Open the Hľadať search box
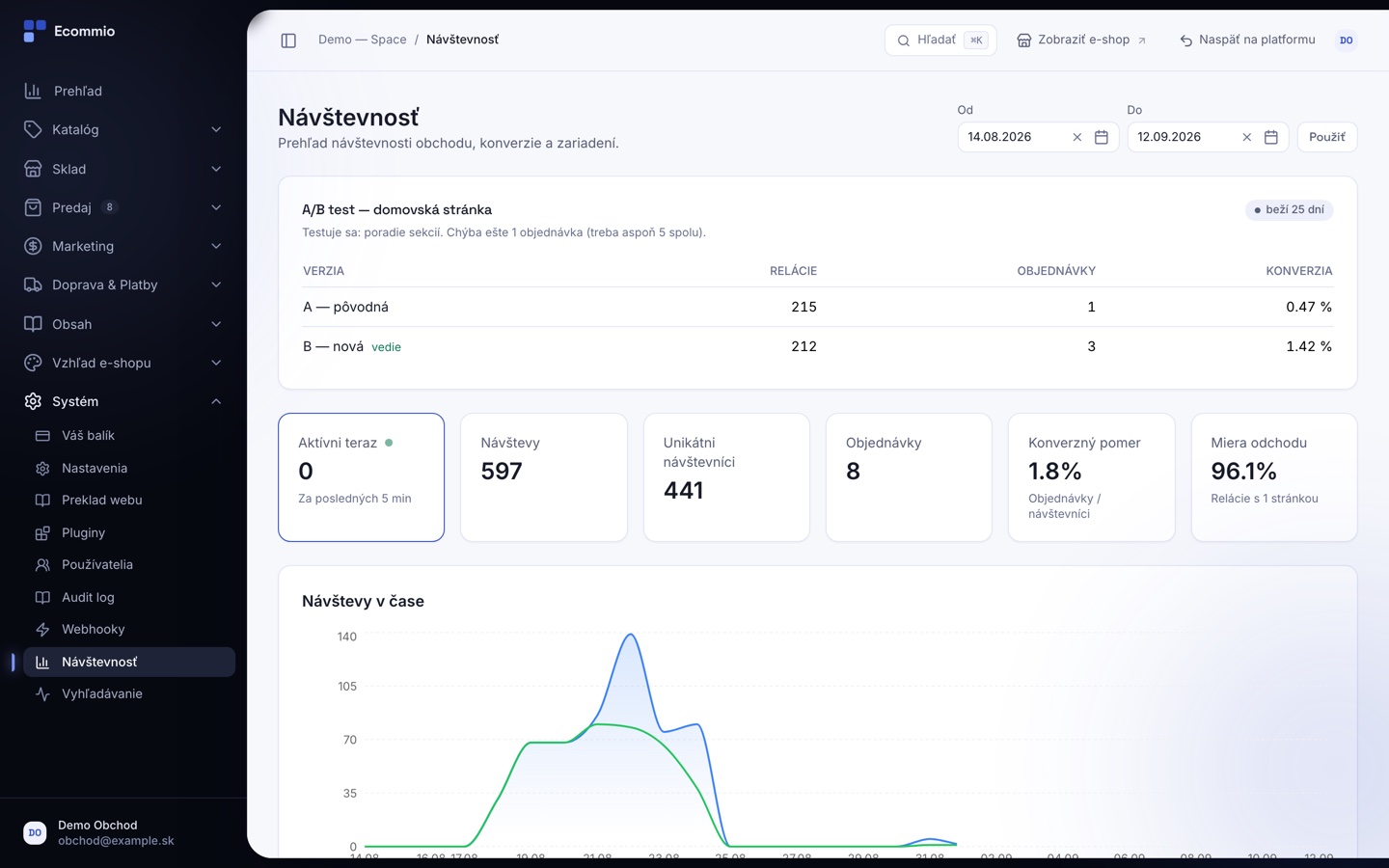Screen dimensions: 1389x868 [940, 41]
